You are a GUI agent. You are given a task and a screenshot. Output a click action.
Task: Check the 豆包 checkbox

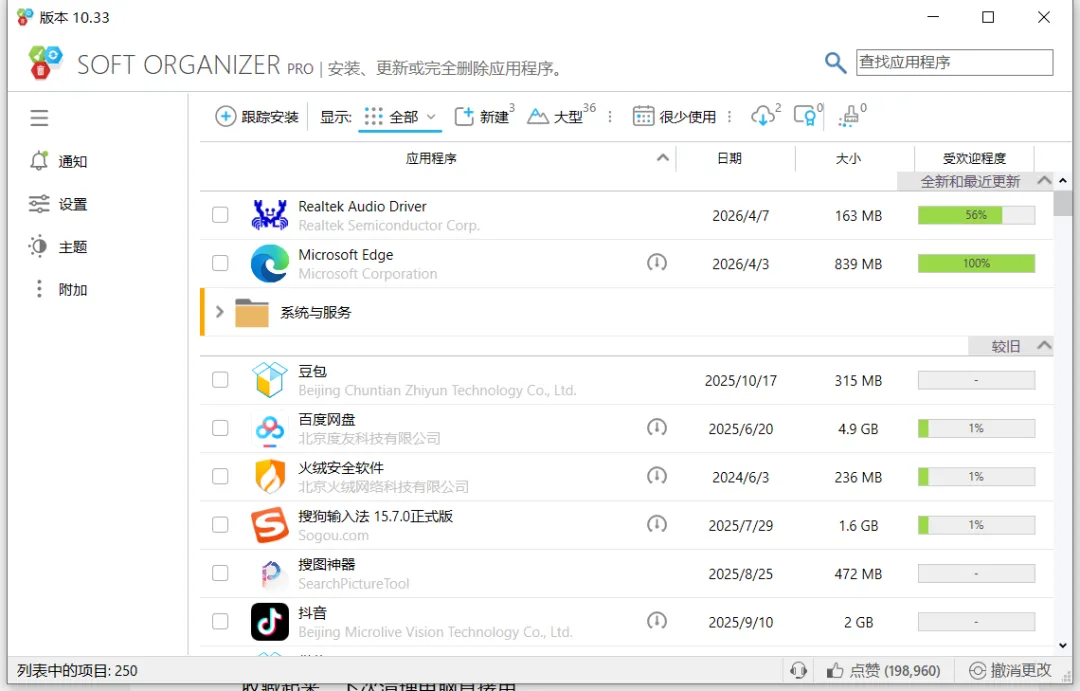[220, 380]
